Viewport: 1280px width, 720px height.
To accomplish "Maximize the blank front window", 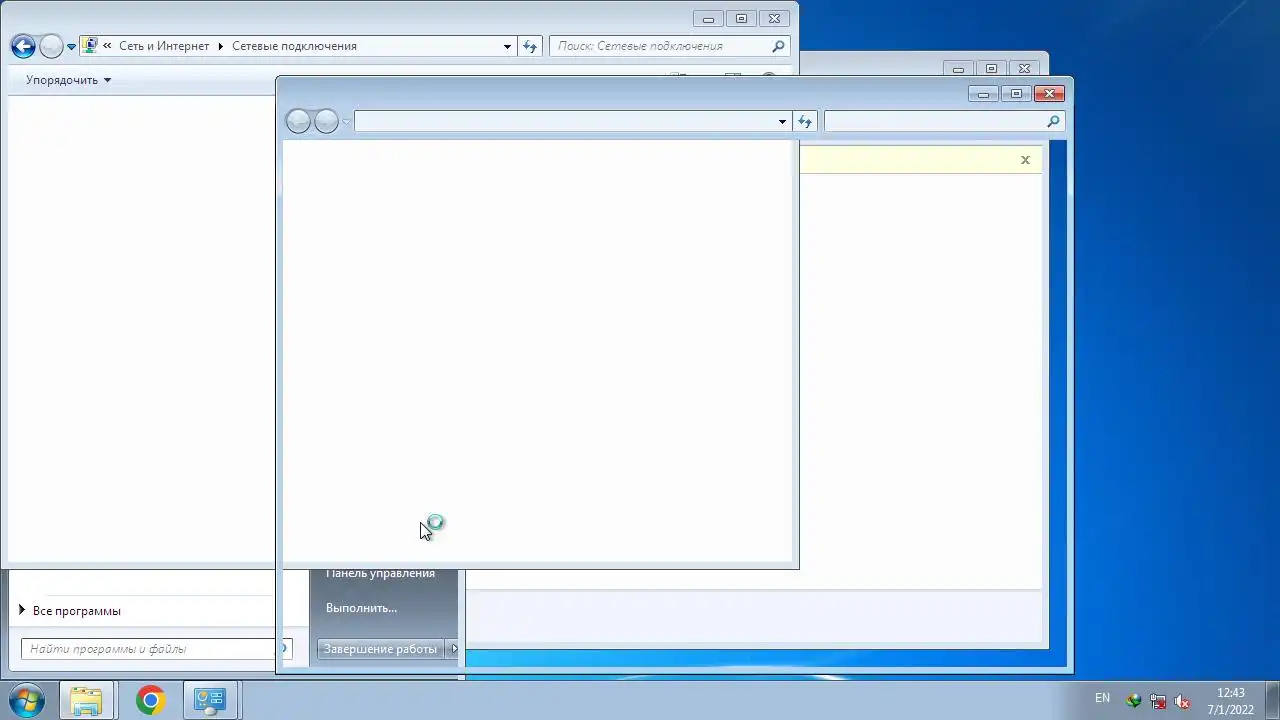I will (x=1016, y=94).
